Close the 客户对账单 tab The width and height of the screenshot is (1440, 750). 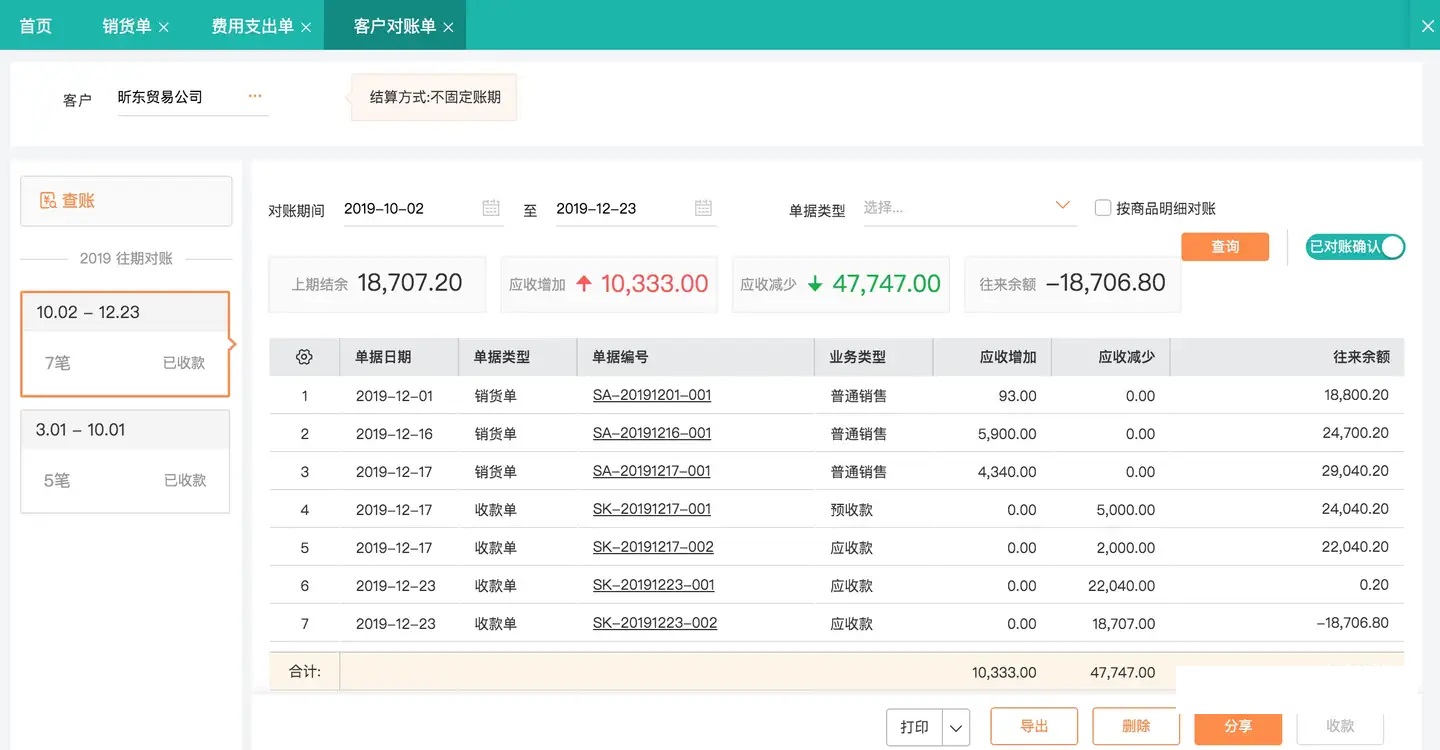[448, 27]
